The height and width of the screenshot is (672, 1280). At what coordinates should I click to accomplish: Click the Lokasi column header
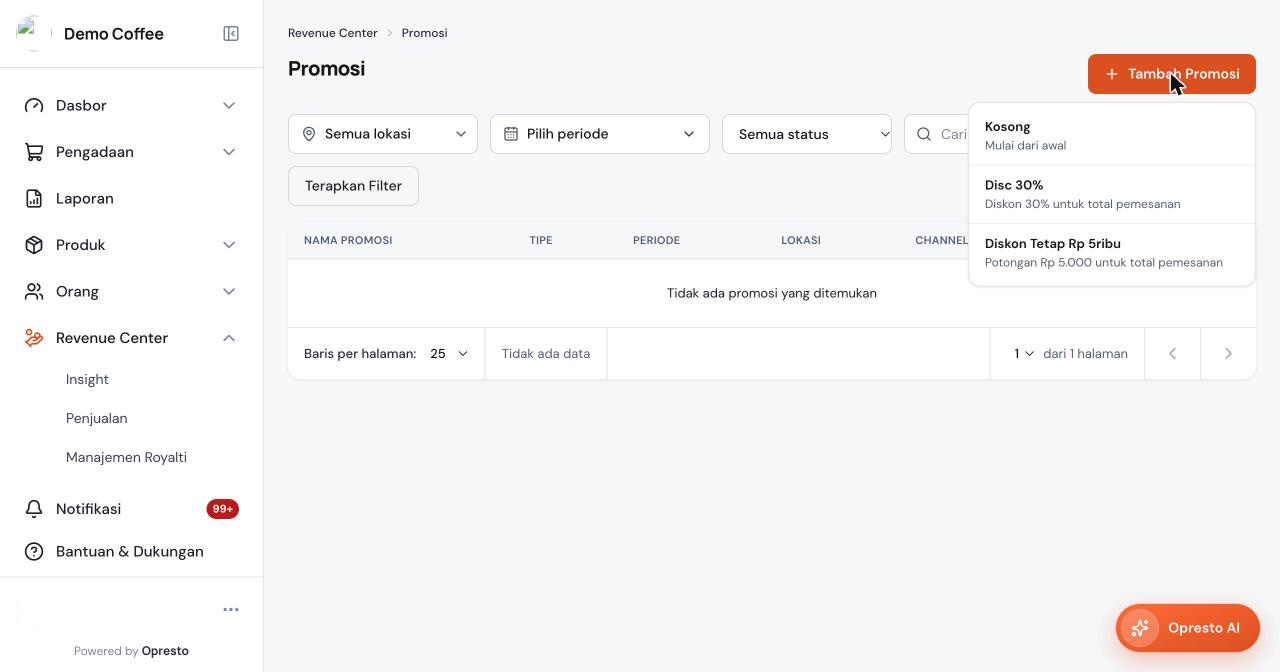point(801,240)
